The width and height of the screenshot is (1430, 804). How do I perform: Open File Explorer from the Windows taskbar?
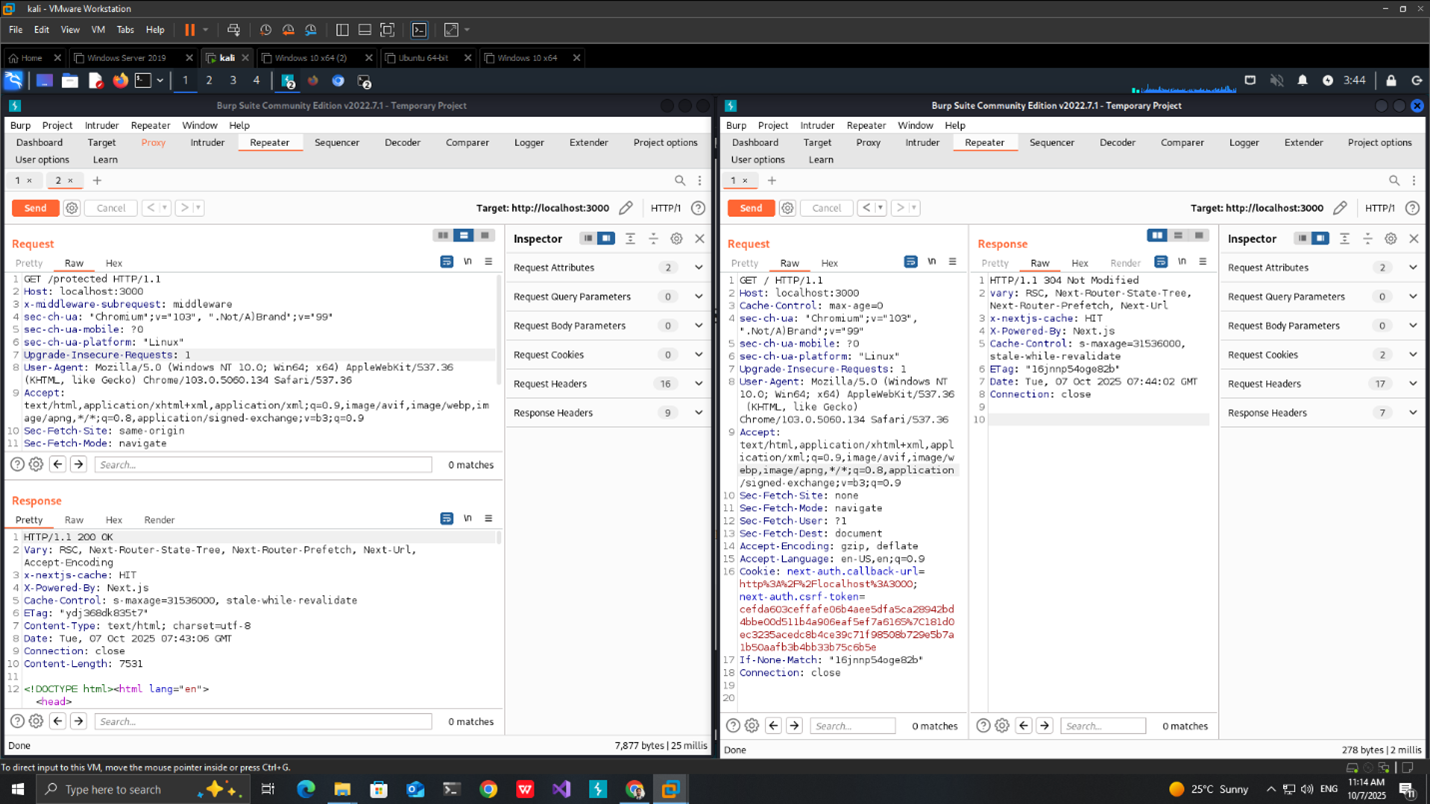[x=342, y=790]
